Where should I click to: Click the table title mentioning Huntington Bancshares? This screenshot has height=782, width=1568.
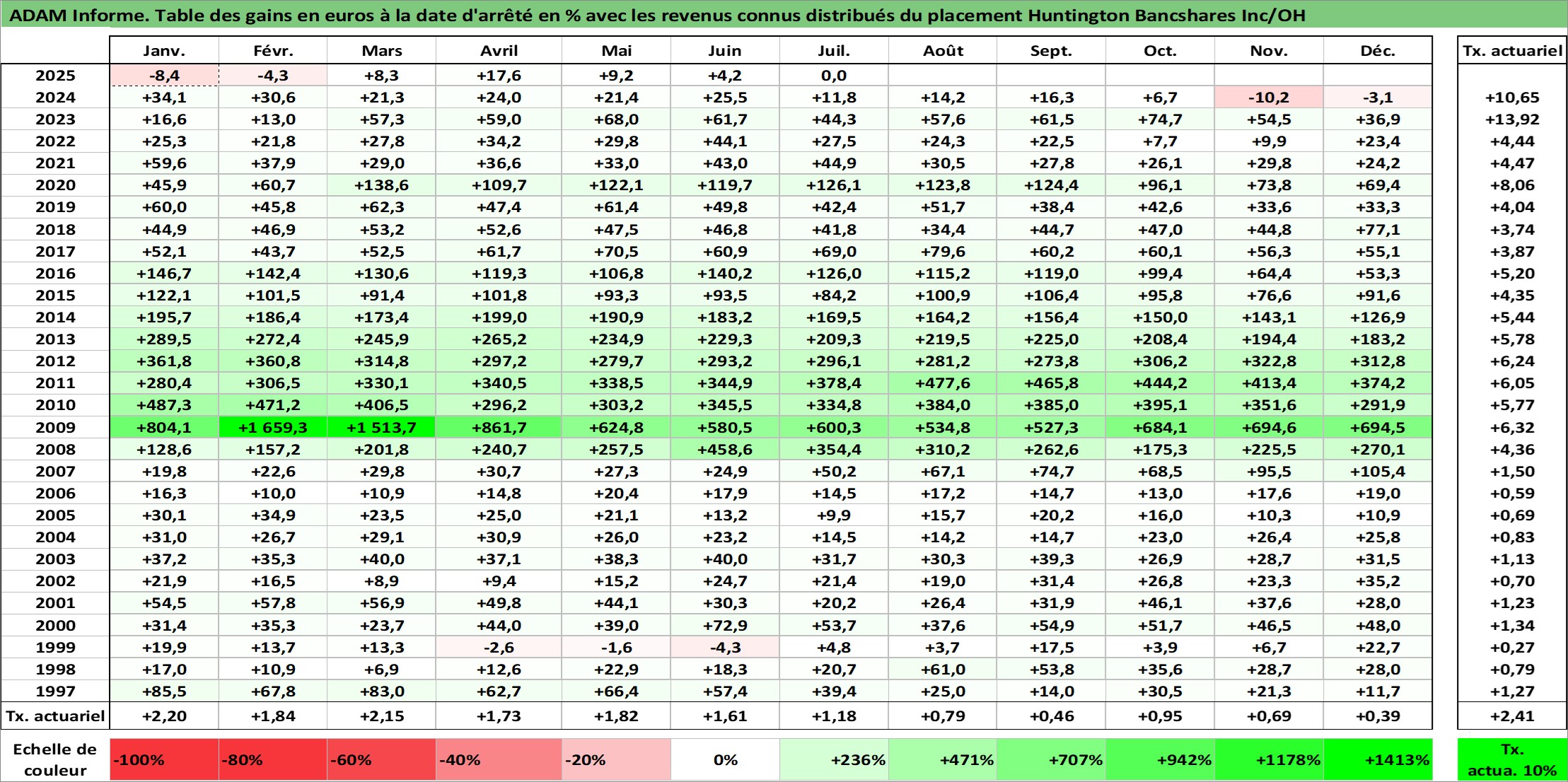[x=658, y=15]
